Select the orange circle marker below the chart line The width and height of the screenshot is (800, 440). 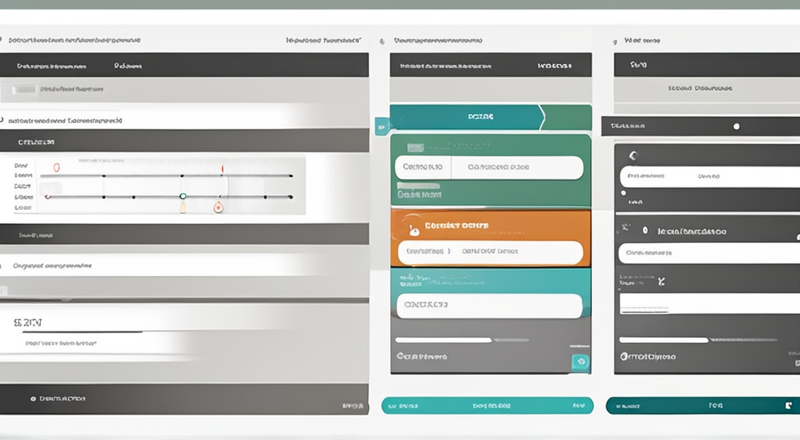pyautogui.click(x=218, y=208)
